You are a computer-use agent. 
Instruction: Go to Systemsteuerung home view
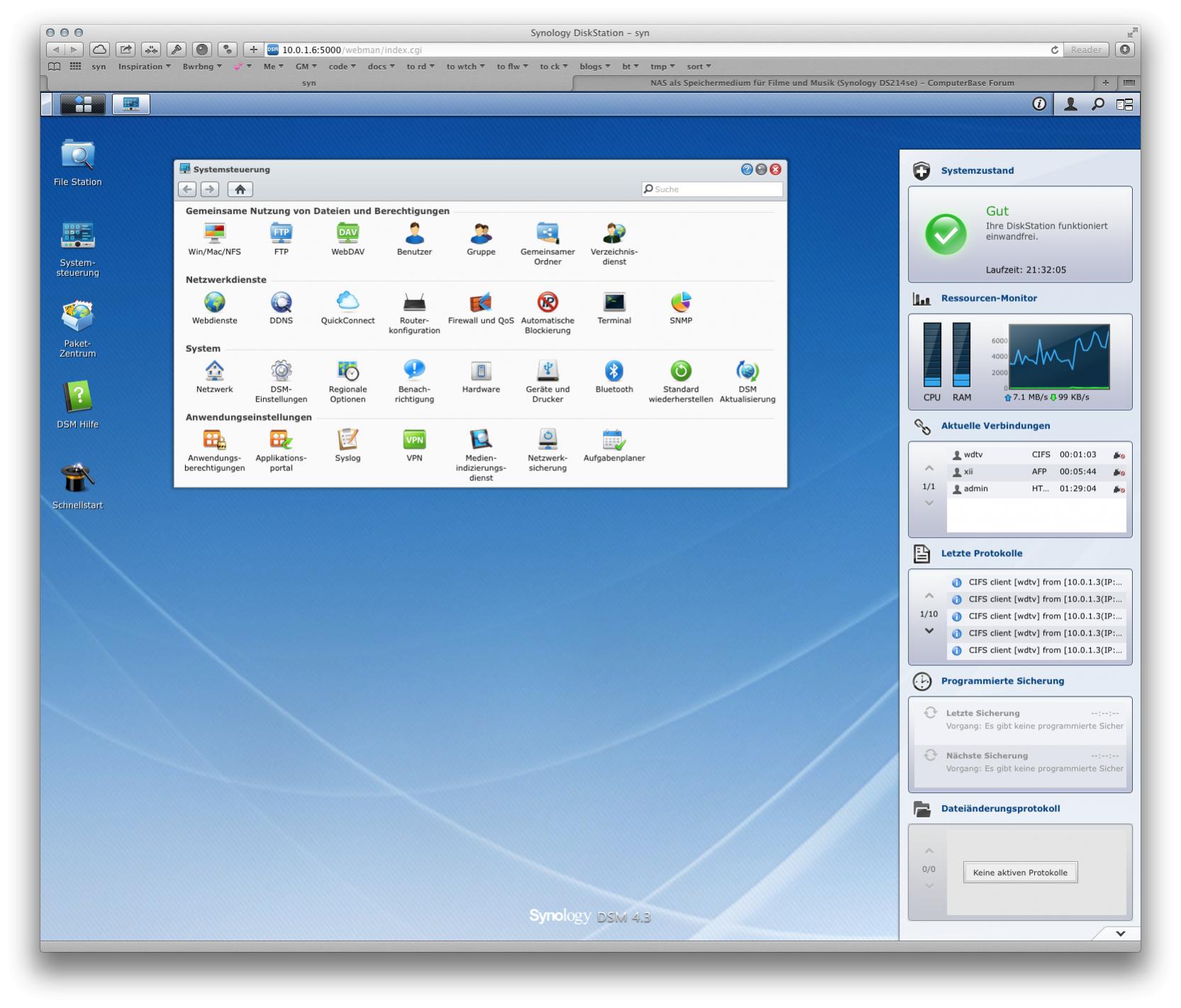(240, 189)
